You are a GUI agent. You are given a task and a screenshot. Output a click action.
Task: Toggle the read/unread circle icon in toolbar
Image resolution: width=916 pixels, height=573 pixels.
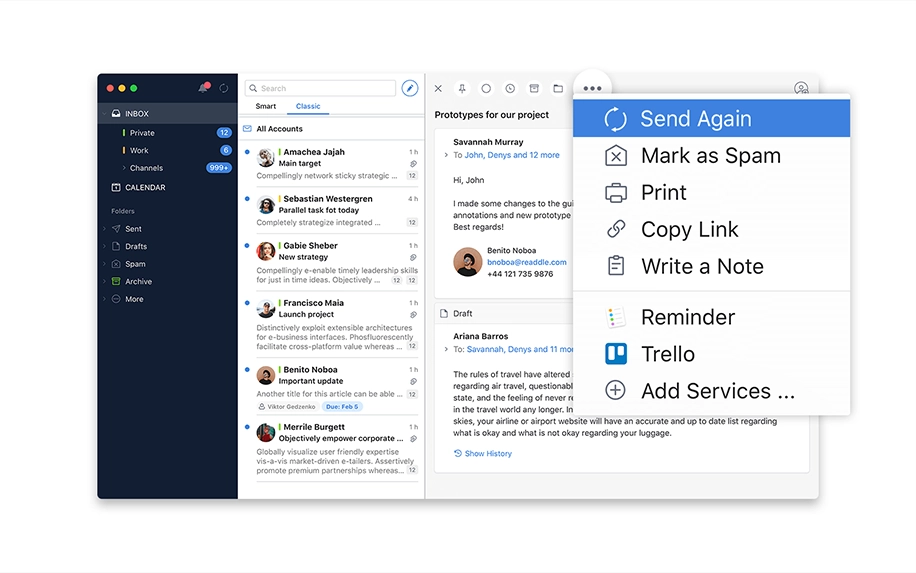(x=486, y=88)
